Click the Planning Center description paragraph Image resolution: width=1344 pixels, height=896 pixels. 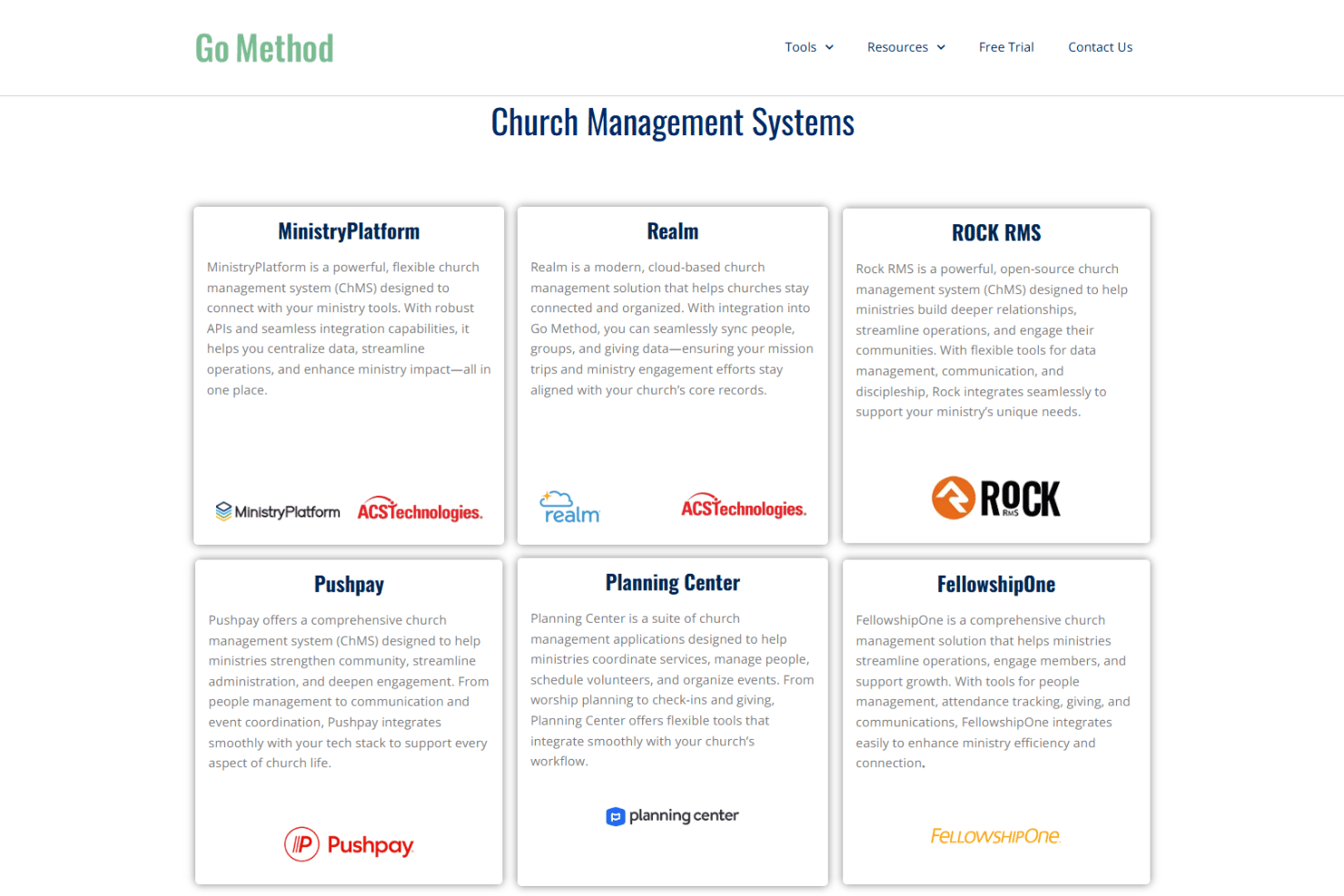click(x=673, y=690)
